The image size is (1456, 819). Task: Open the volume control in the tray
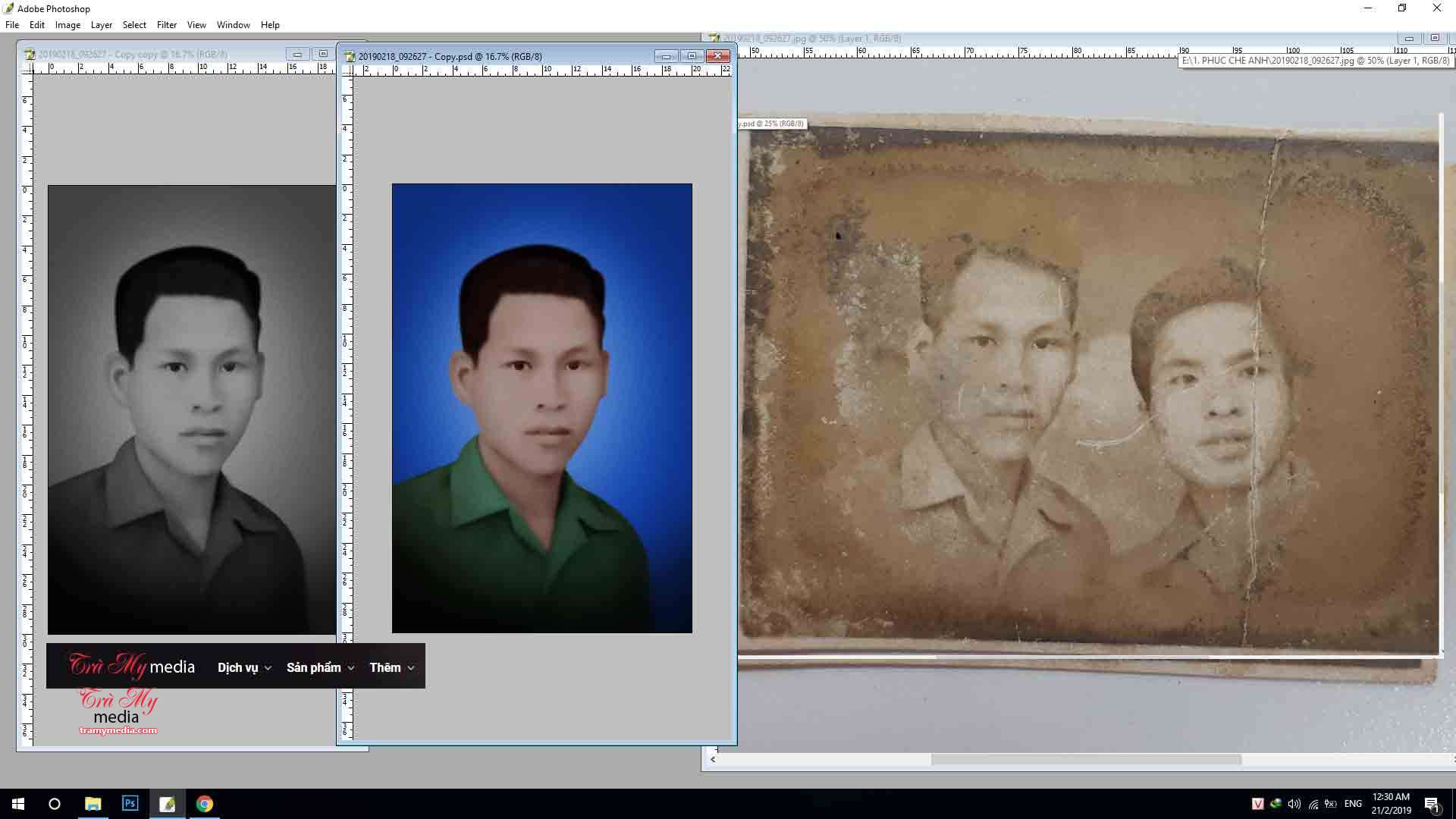(1294, 804)
